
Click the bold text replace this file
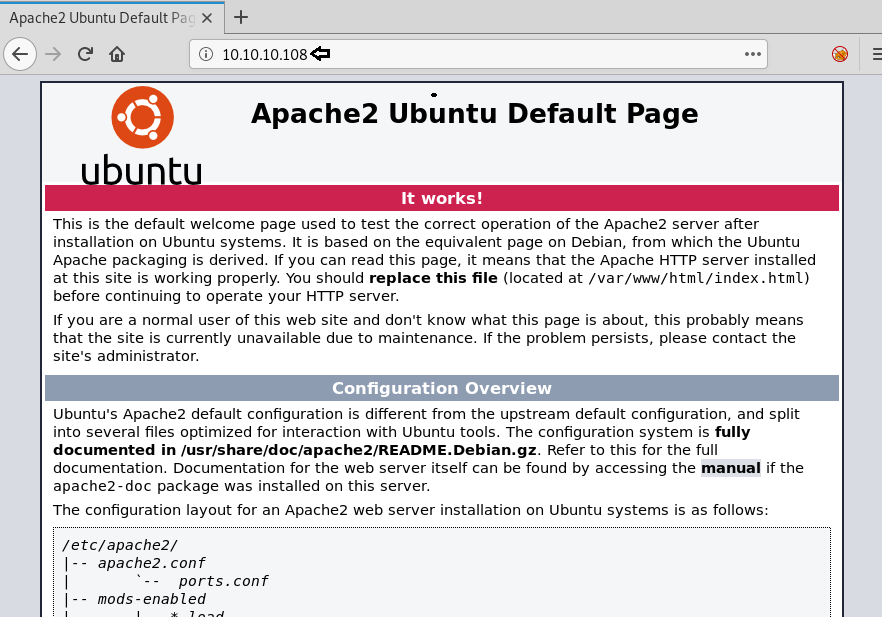433,278
